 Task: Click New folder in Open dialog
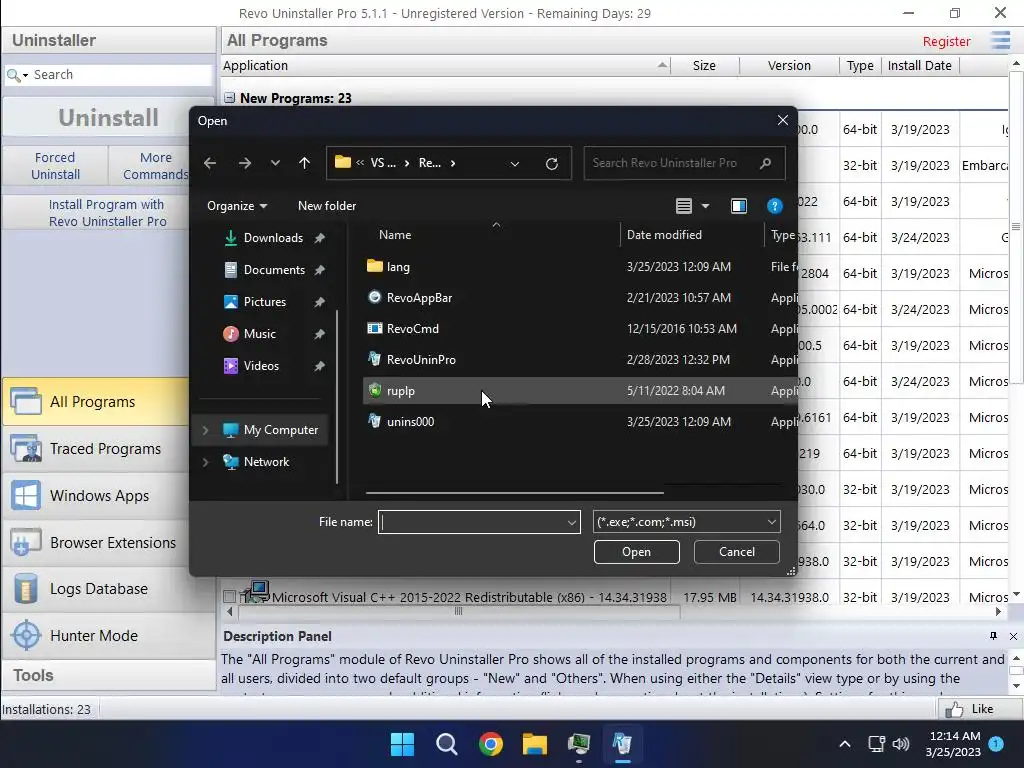point(327,206)
